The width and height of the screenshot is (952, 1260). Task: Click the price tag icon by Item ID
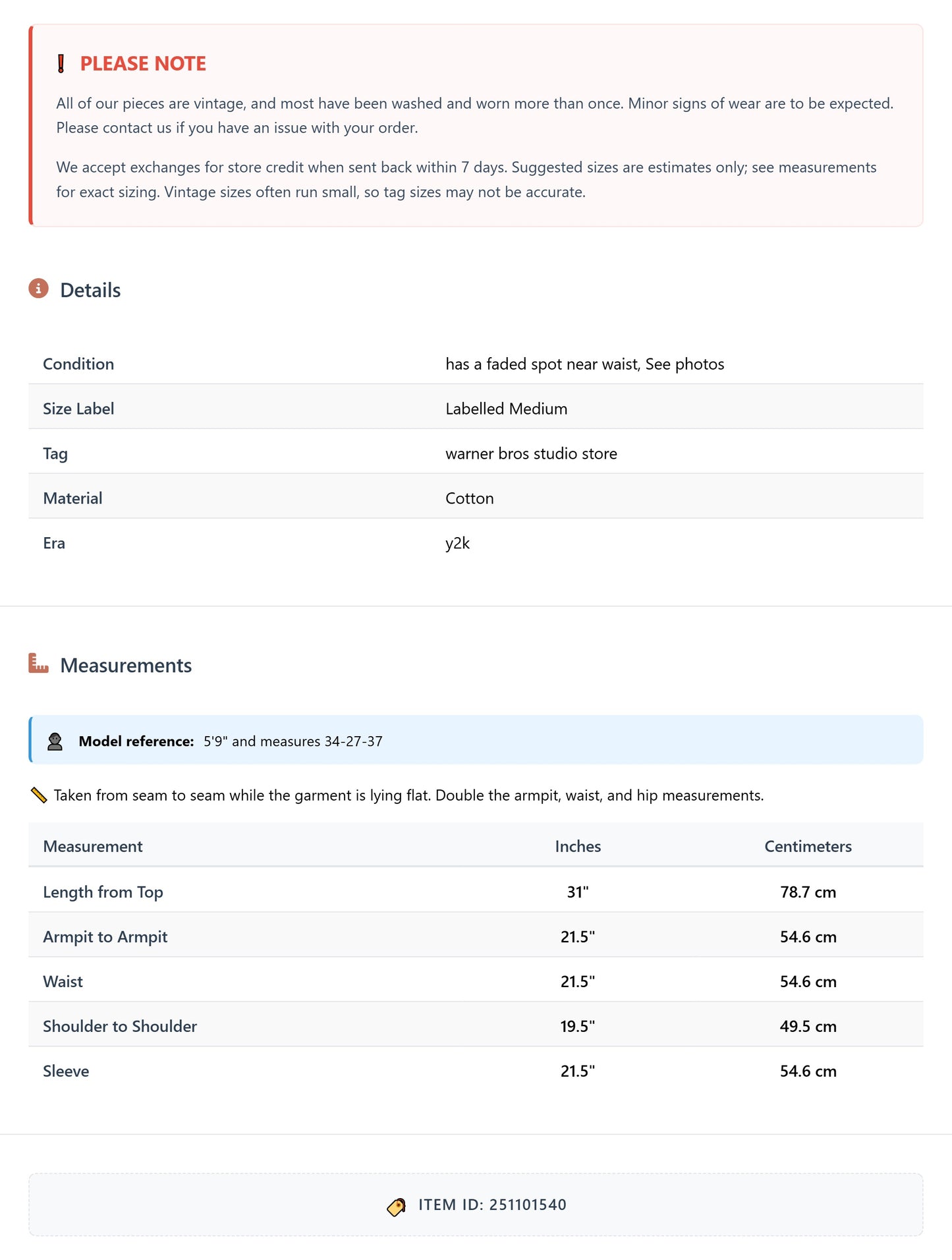397,1206
